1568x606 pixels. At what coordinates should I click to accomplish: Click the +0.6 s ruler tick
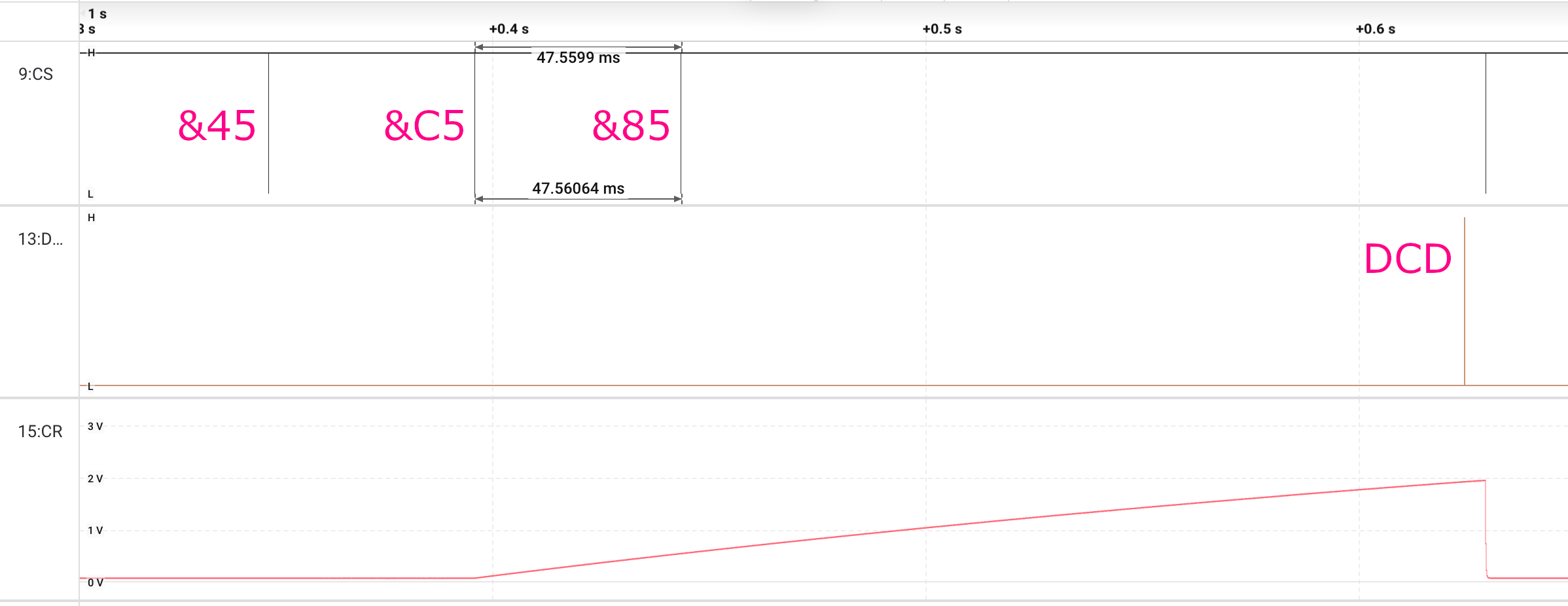pyautogui.click(x=1375, y=29)
